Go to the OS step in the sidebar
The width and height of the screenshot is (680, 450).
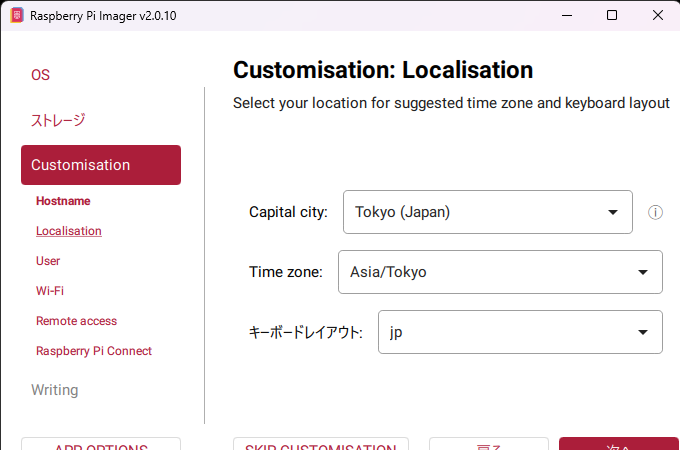(40, 75)
